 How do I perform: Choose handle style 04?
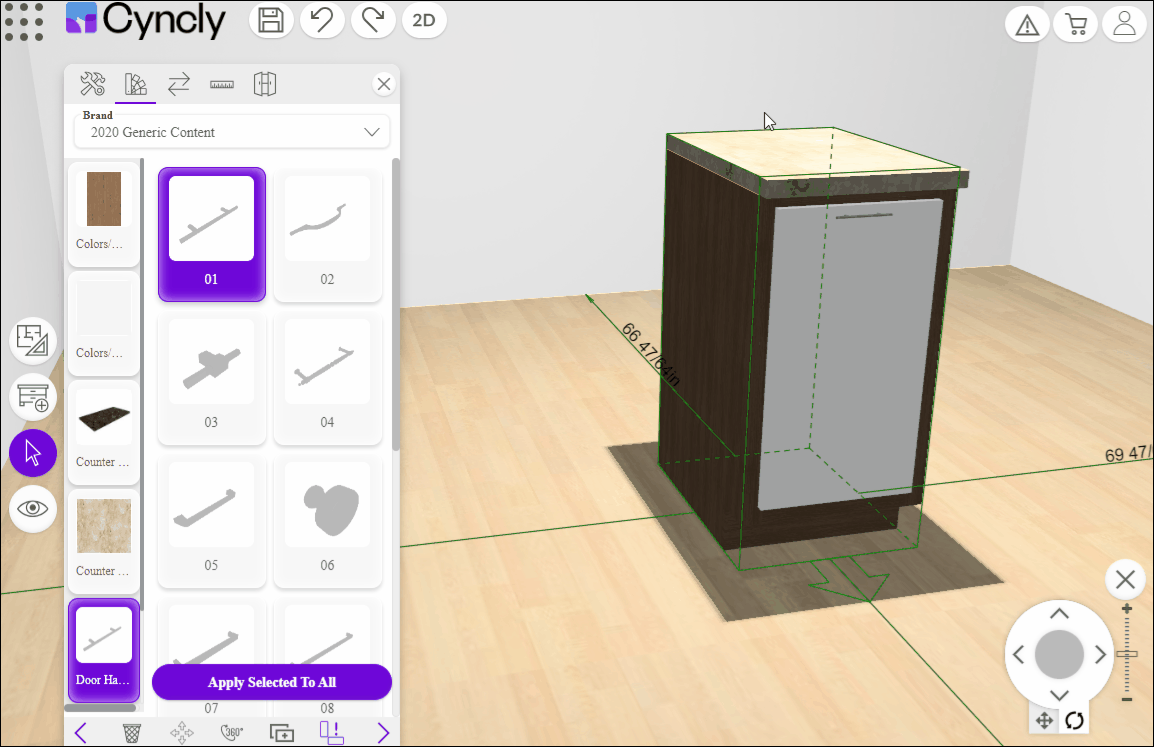pos(328,378)
